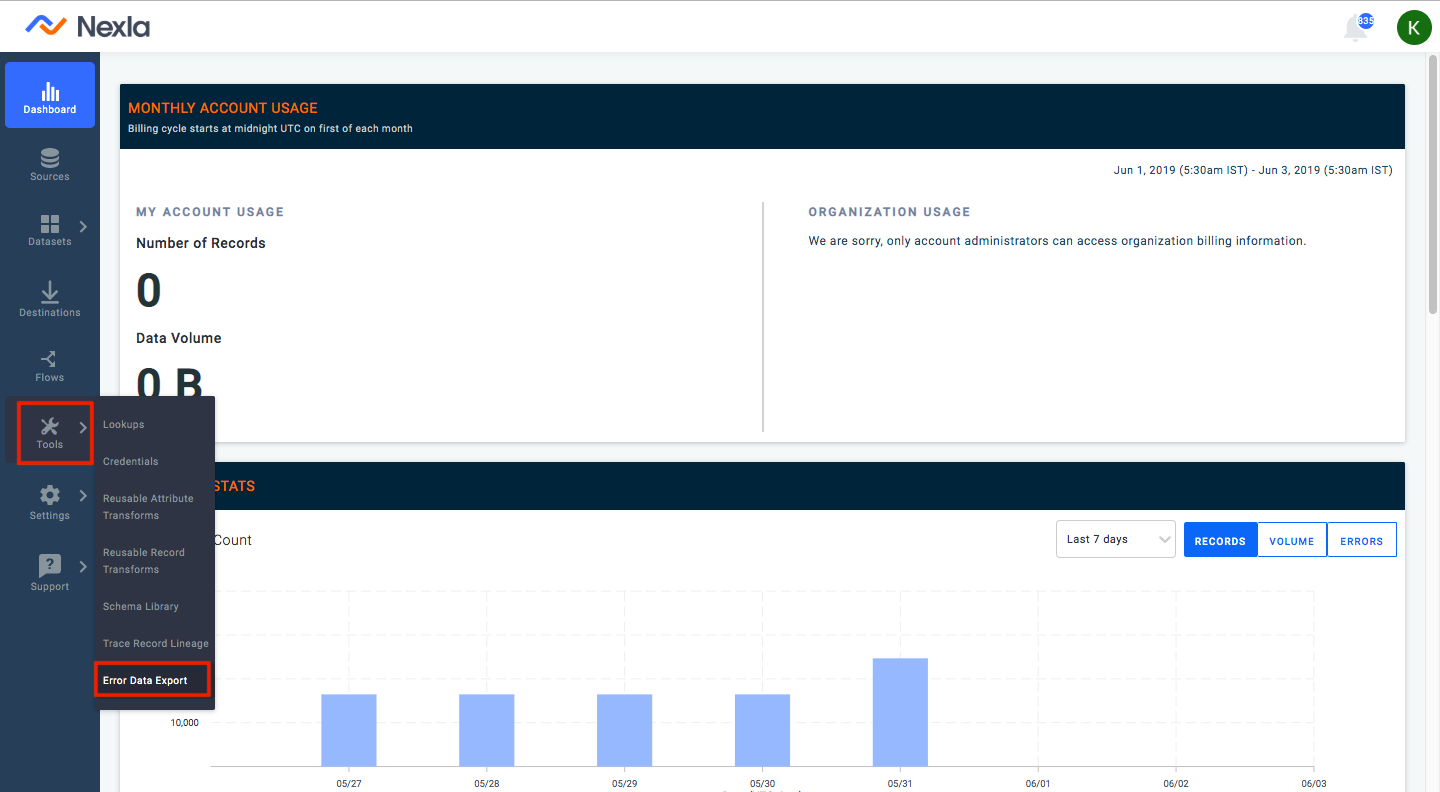Open Trace Record Lineage item

coord(155,643)
